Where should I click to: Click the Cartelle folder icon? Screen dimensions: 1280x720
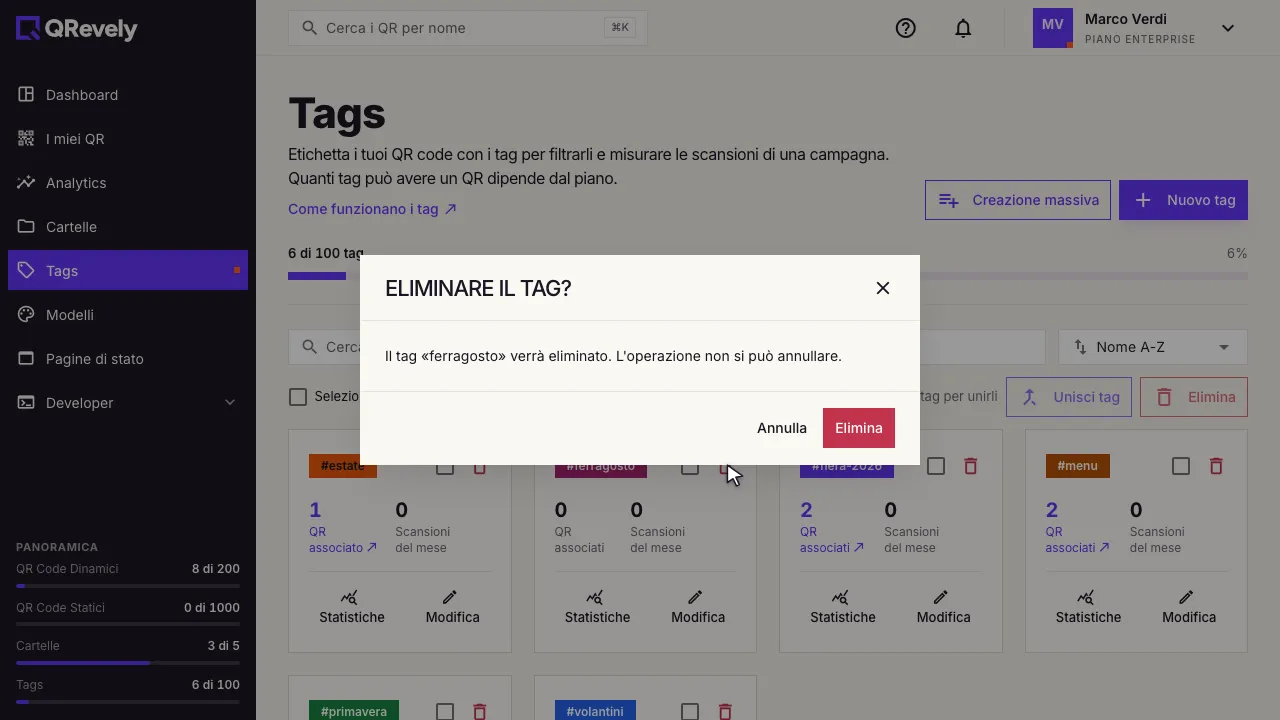tap(26, 227)
